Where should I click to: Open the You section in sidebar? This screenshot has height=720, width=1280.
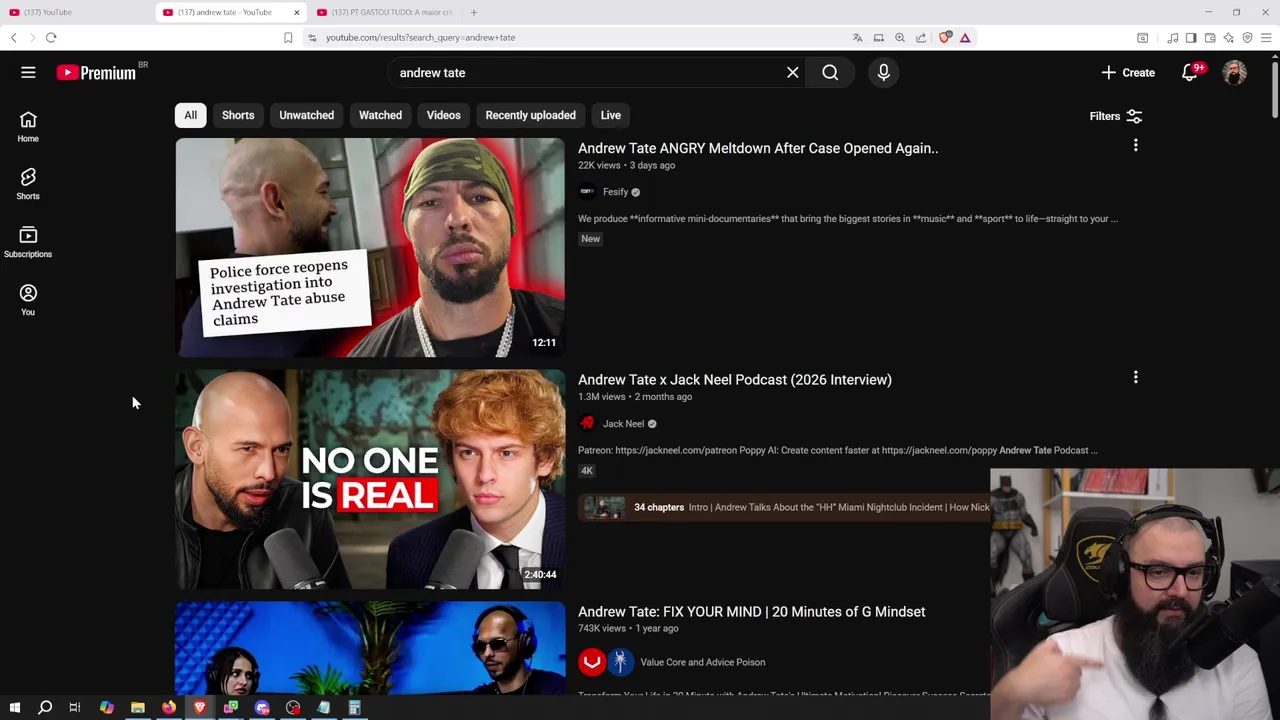coord(28,300)
